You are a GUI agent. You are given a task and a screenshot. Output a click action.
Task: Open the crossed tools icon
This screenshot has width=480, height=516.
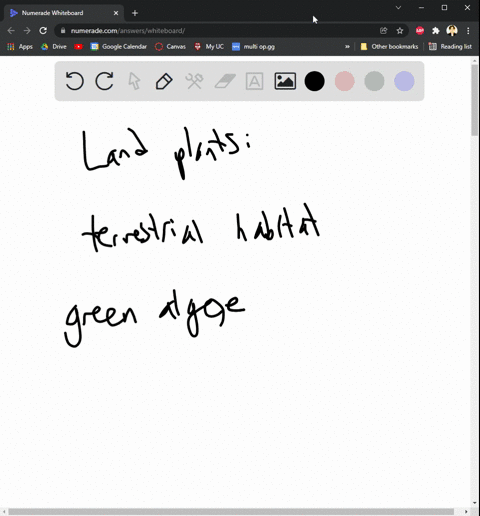194,81
